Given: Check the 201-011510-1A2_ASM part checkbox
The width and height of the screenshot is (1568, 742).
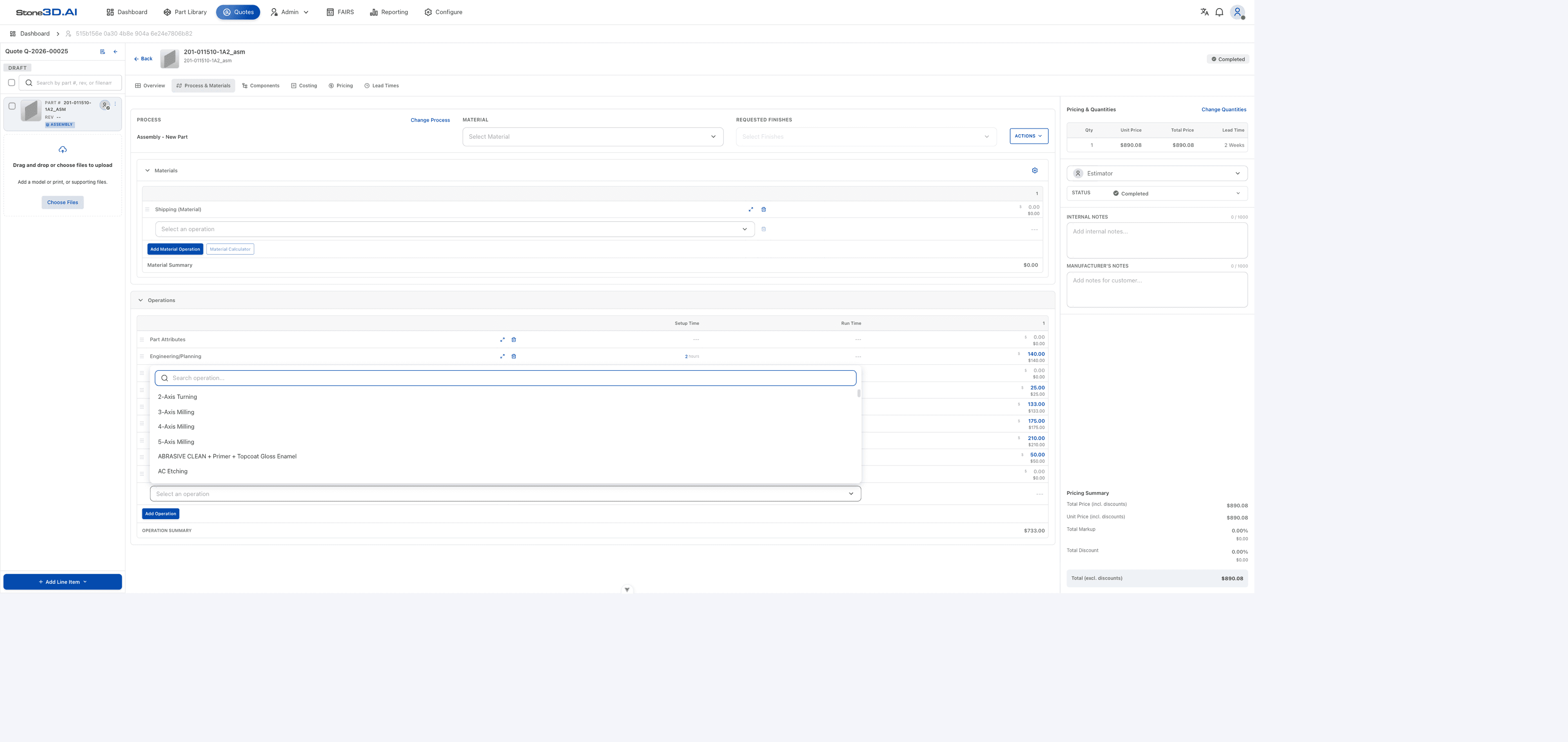Looking at the screenshot, I should pyautogui.click(x=11, y=106).
